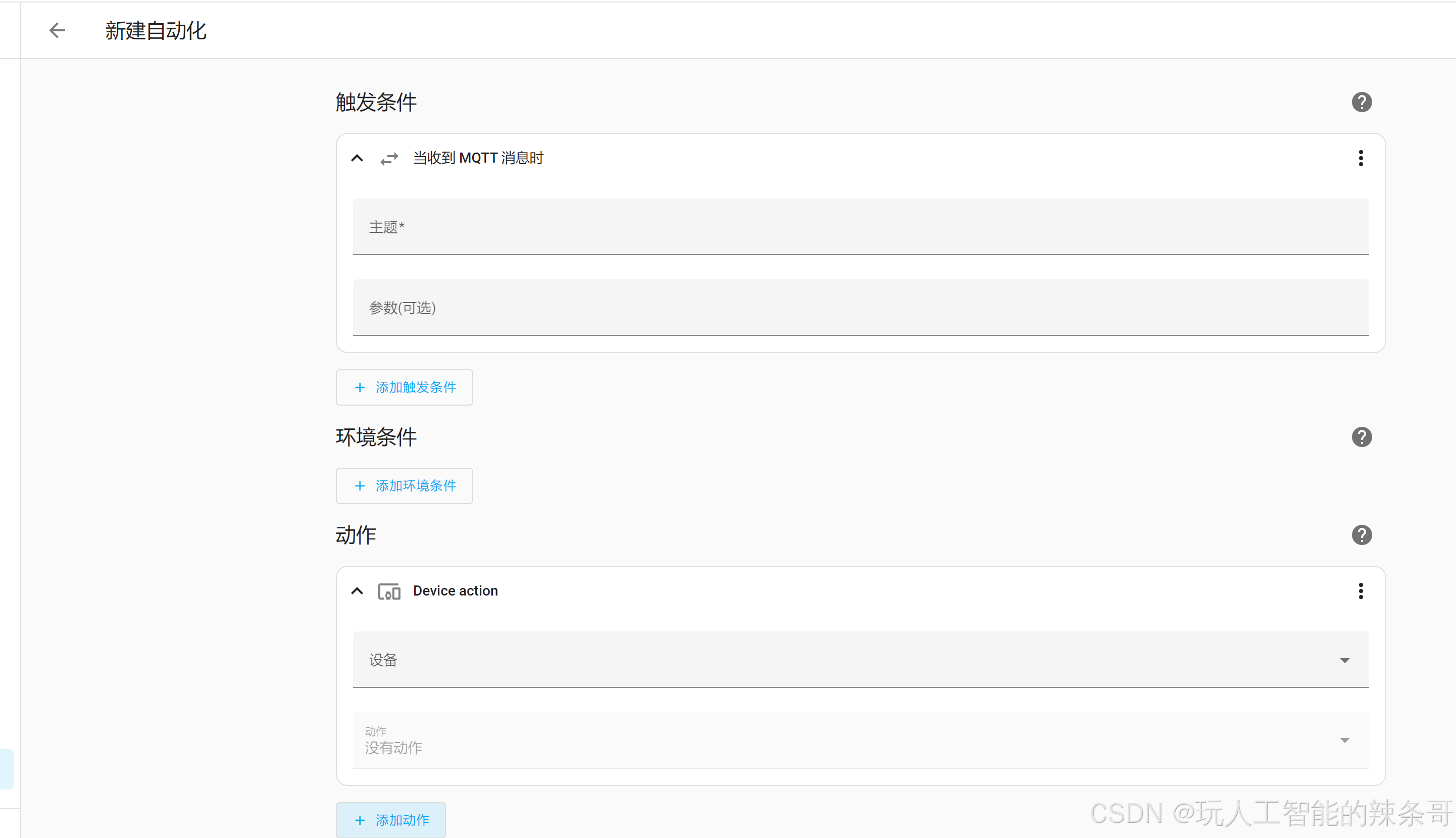Screen dimensions: 1456x838
Task: Focus the 主题 topic input field
Action: pos(861,227)
